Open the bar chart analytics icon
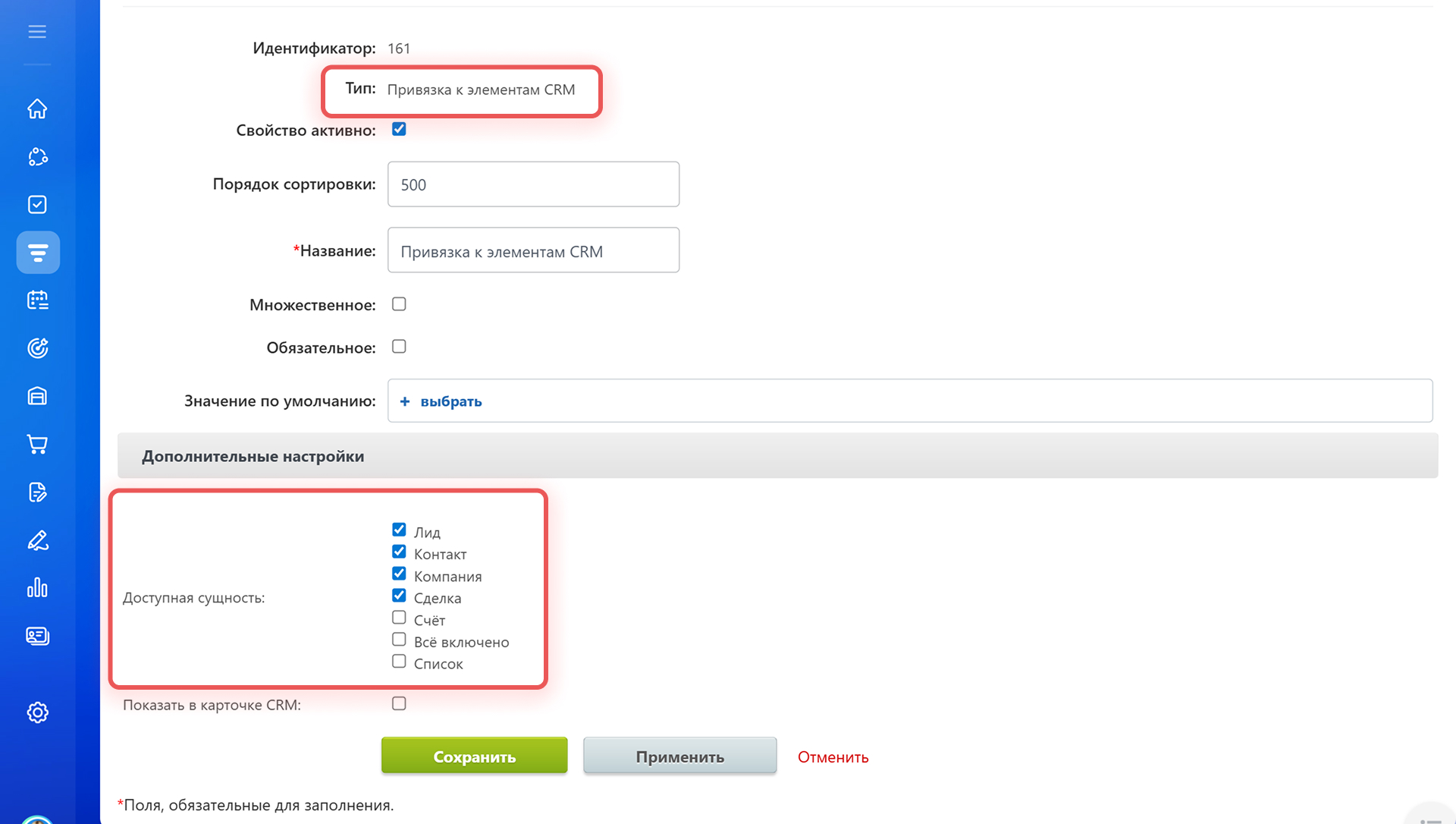 point(37,588)
